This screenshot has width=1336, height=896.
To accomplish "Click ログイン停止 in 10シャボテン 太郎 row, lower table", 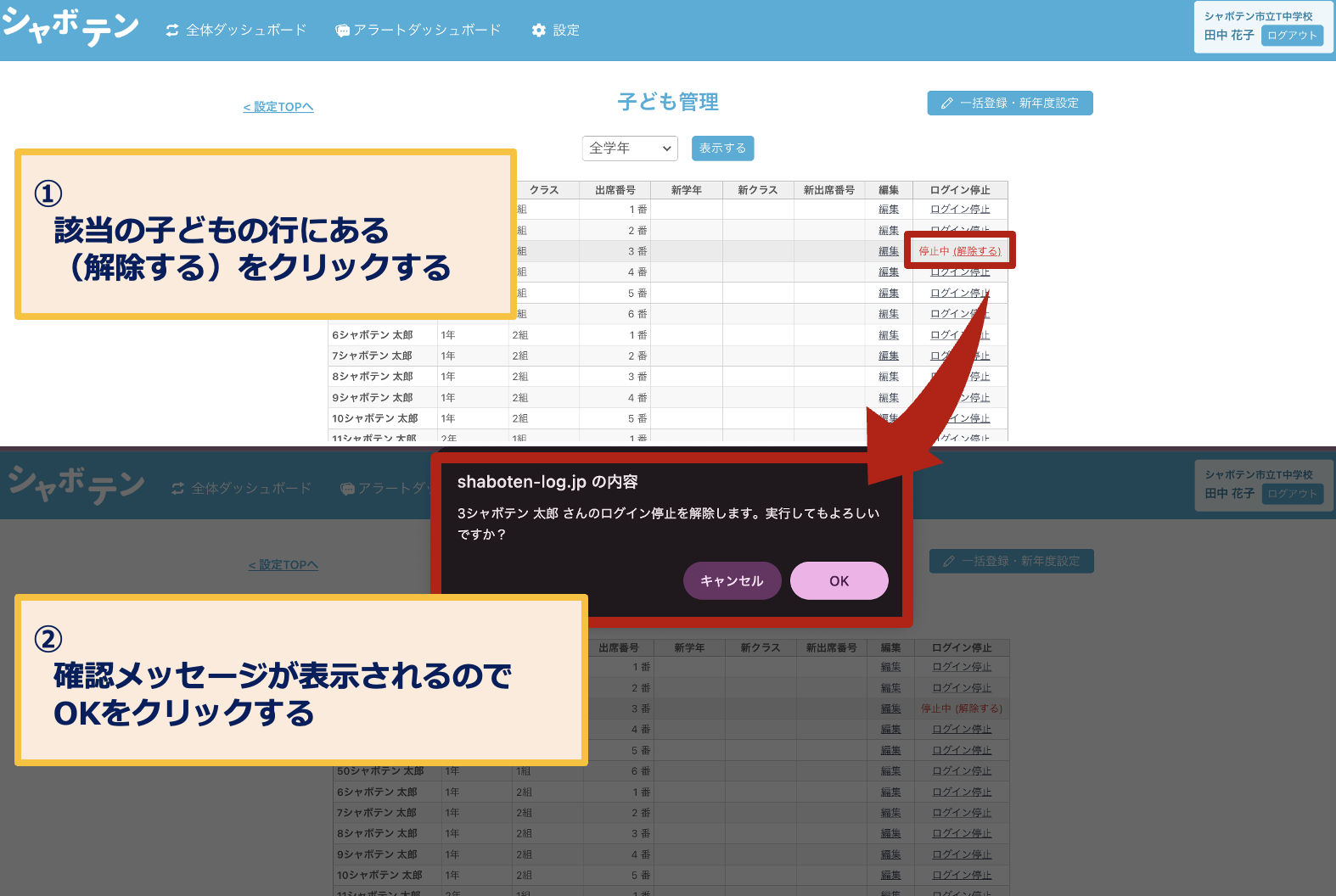I will [962, 875].
